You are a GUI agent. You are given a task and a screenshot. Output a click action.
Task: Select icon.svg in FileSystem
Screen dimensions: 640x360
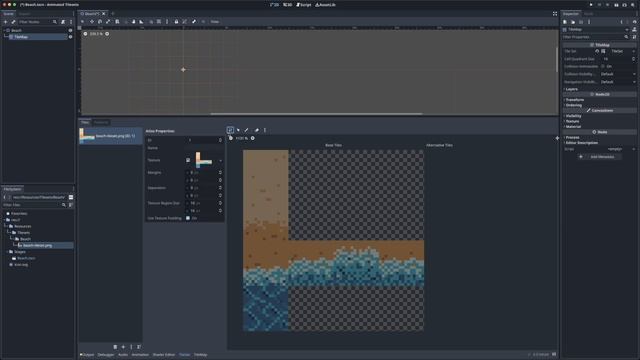(x=21, y=264)
